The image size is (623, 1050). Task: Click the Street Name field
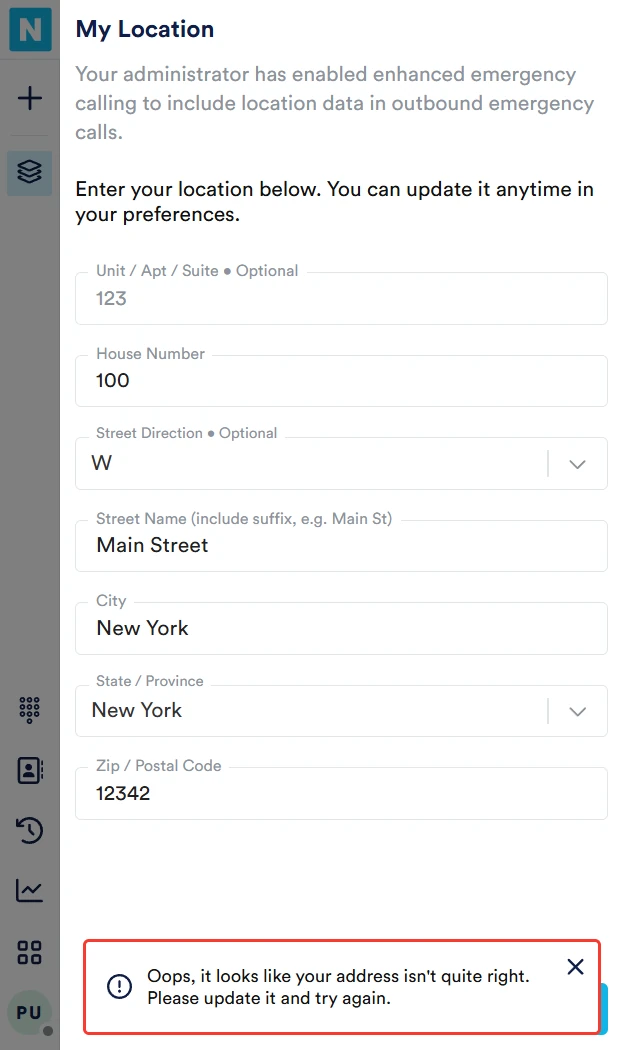pos(341,545)
